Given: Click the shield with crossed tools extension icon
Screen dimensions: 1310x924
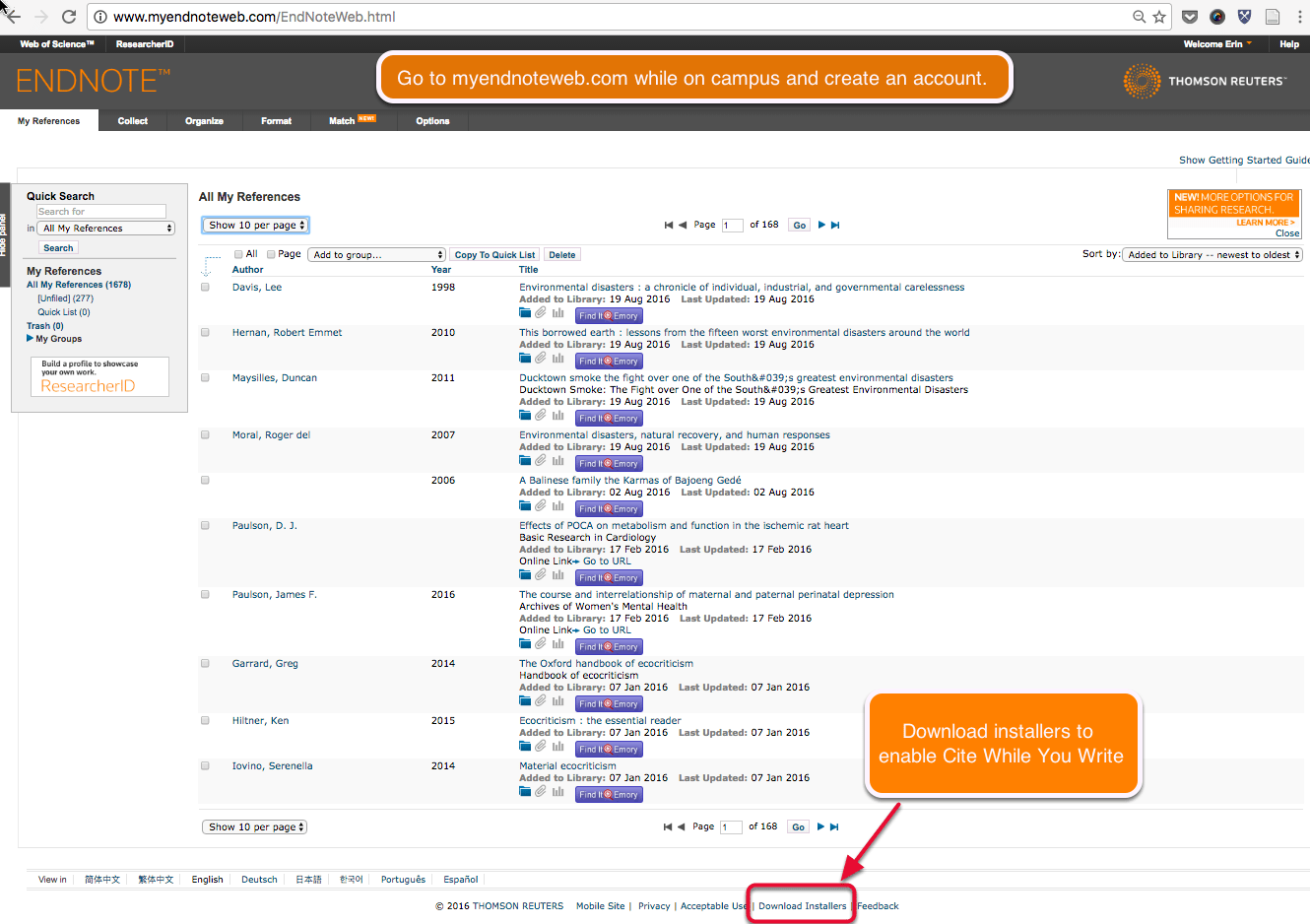Looking at the screenshot, I should [x=1244, y=17].
